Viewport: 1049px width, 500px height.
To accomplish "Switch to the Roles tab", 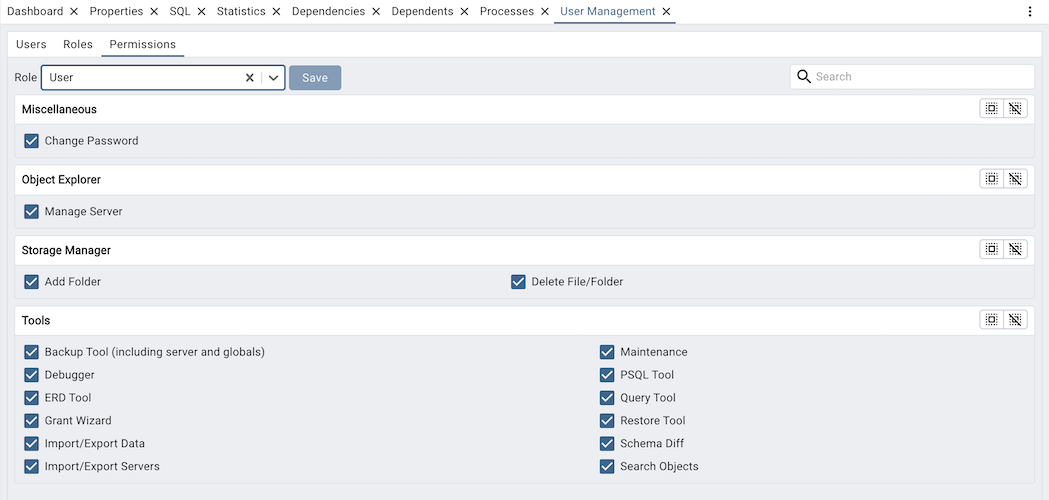I will 78,45.
